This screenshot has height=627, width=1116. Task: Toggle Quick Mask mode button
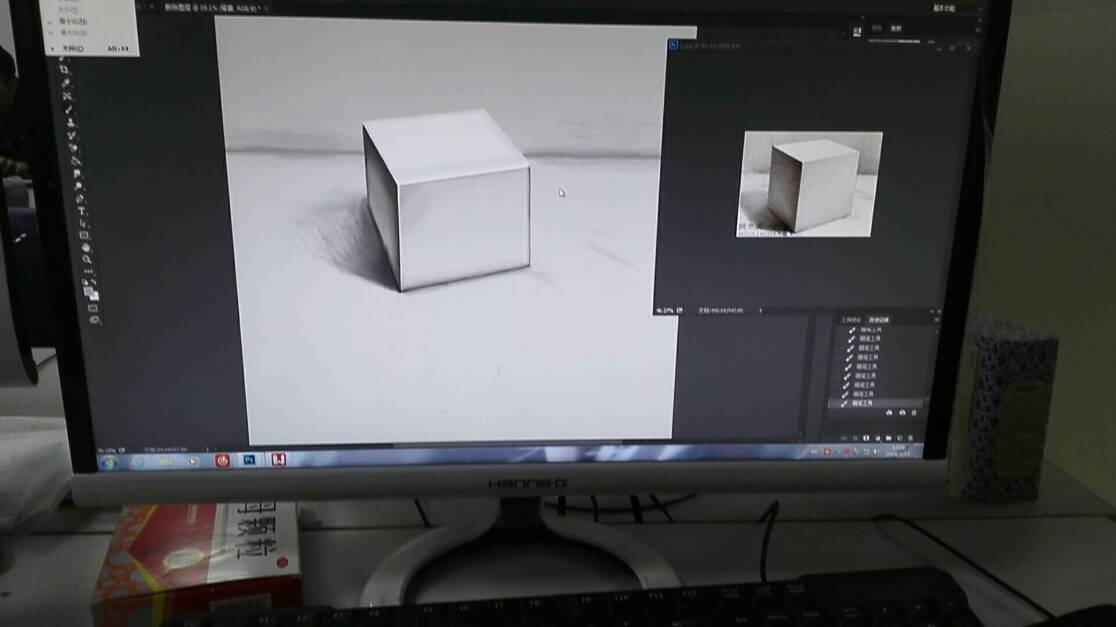(x=93, y=307)
